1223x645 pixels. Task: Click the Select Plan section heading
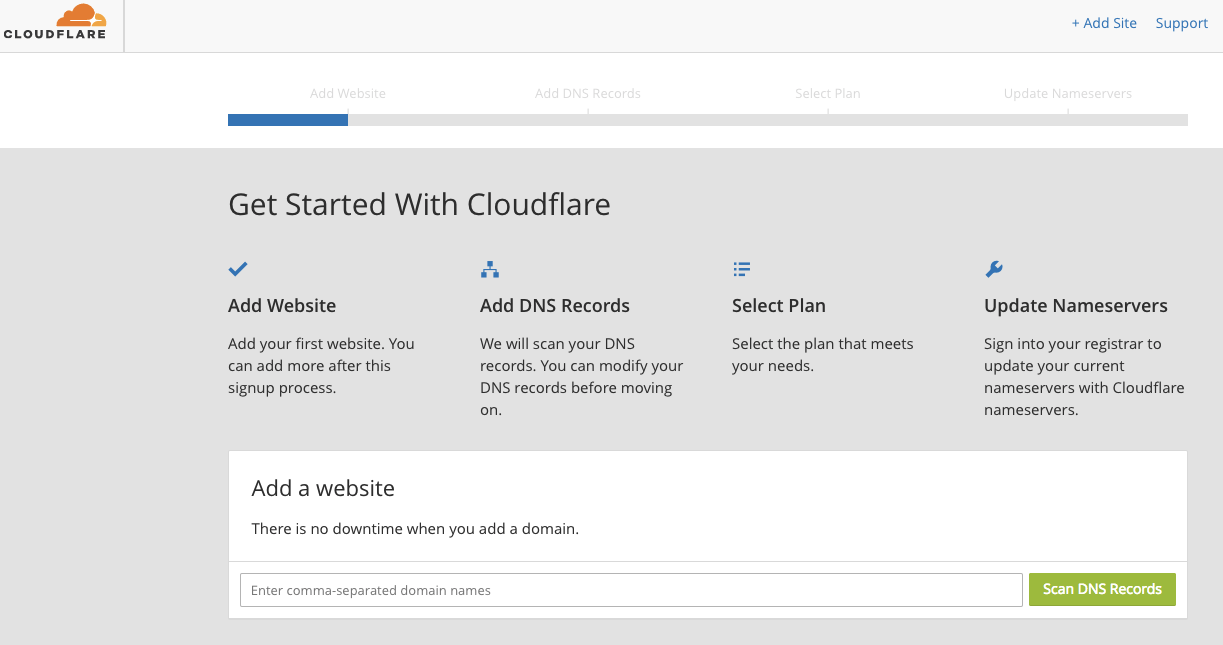[x=778, y=306]
